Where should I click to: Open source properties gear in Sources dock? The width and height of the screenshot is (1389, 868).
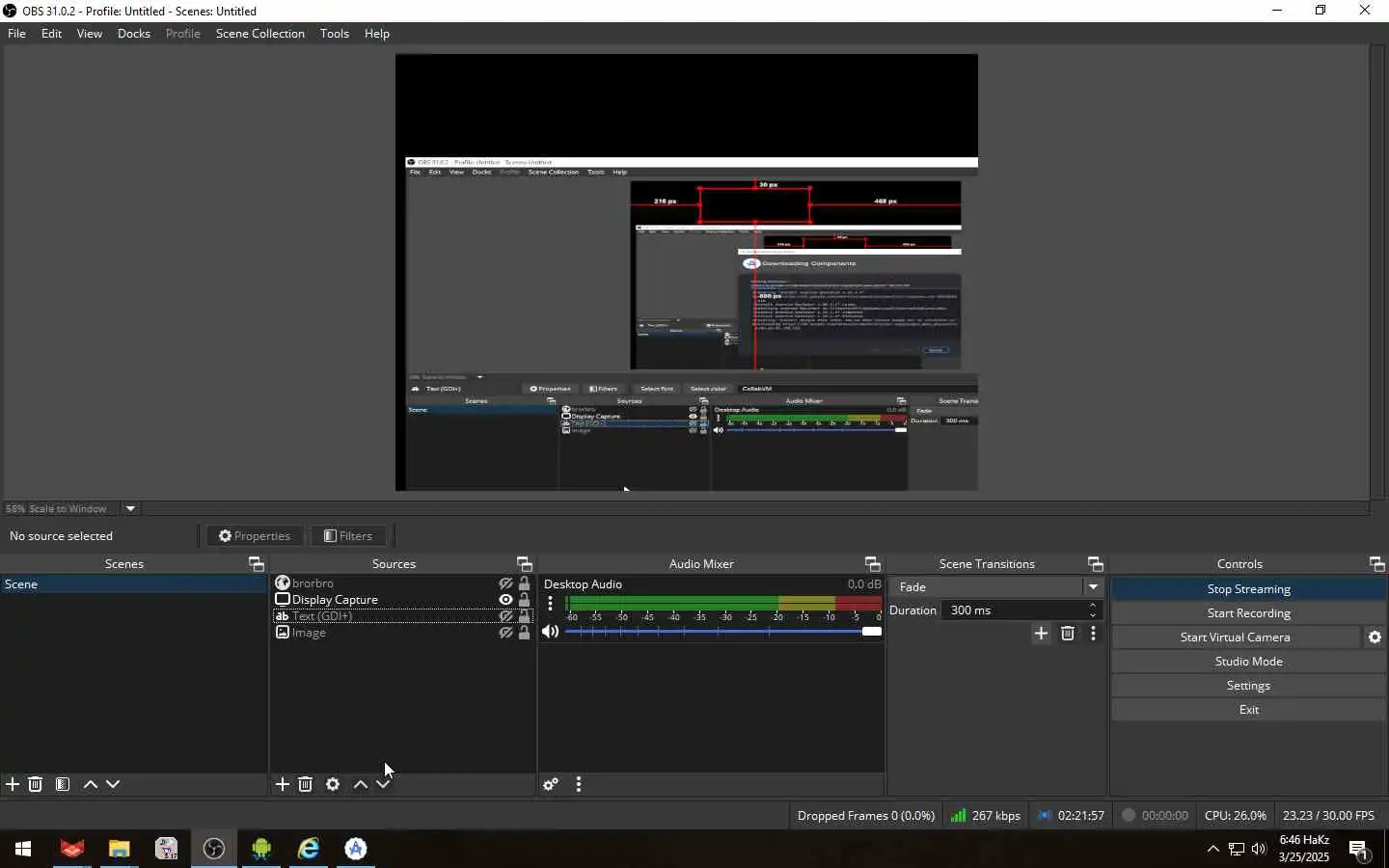(x=333, y=784)
